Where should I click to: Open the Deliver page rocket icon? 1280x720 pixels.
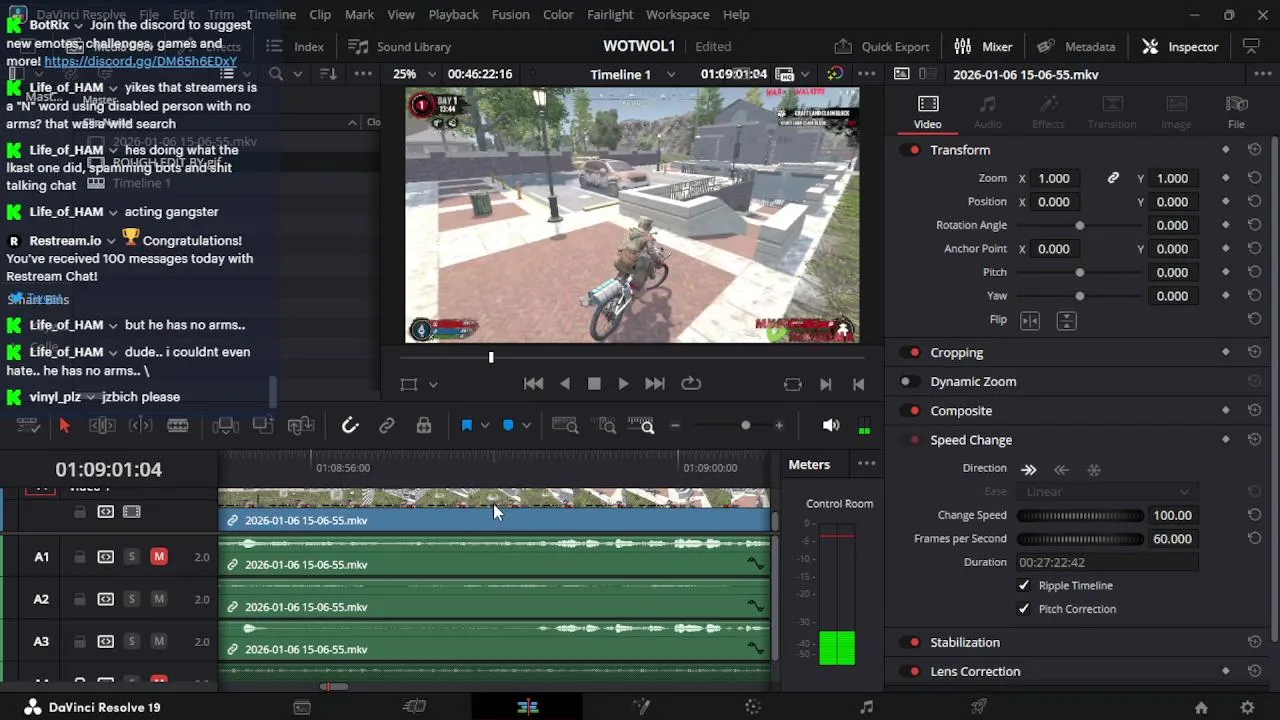coord(979,707)
